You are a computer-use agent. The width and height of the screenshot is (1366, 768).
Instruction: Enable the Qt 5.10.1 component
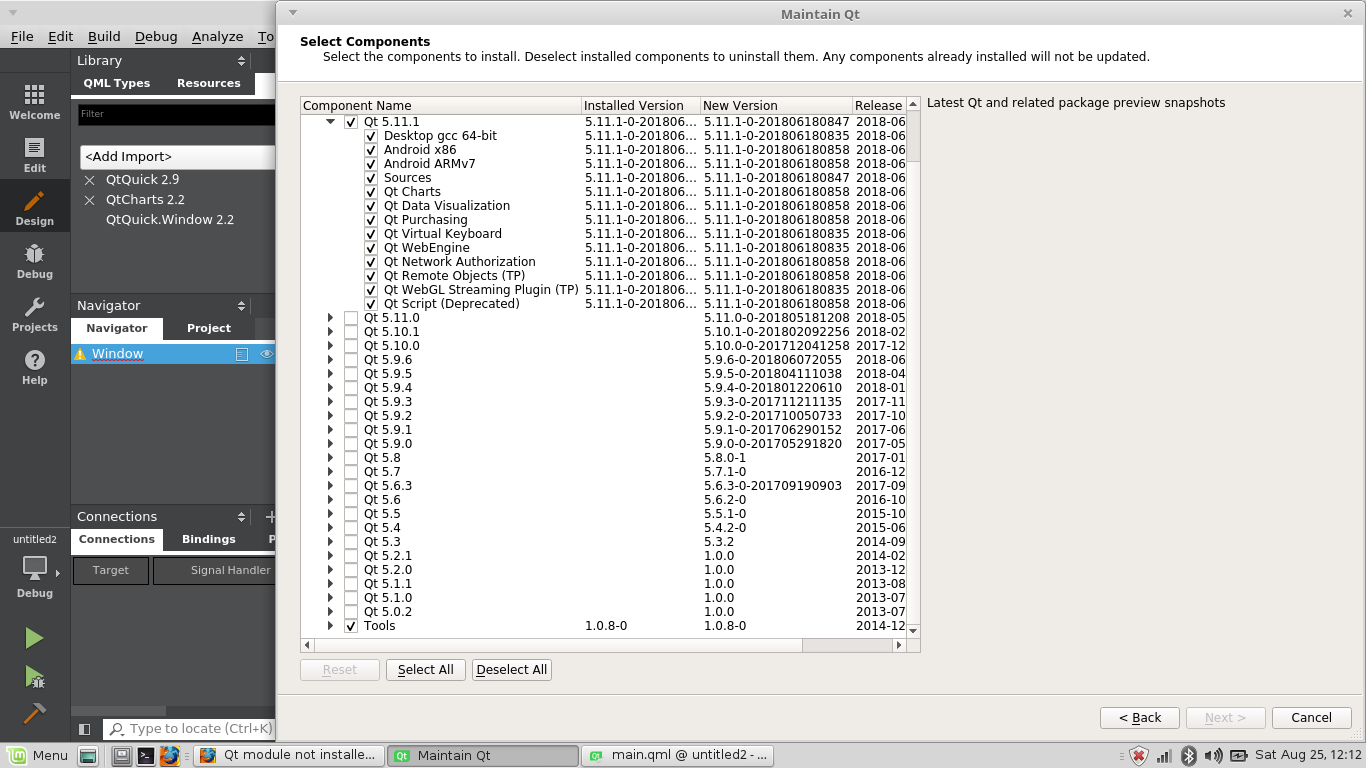click(x=351, y=331)
